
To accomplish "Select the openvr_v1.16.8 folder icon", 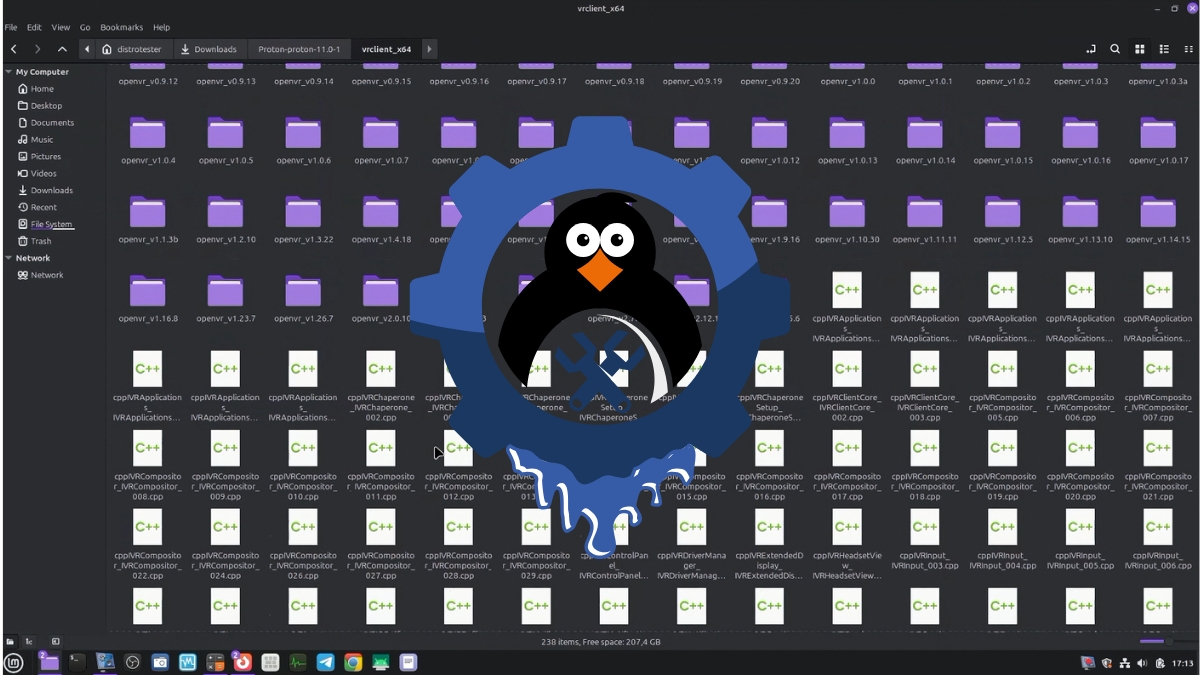I will pyautogui.click(x=147, y=291).
